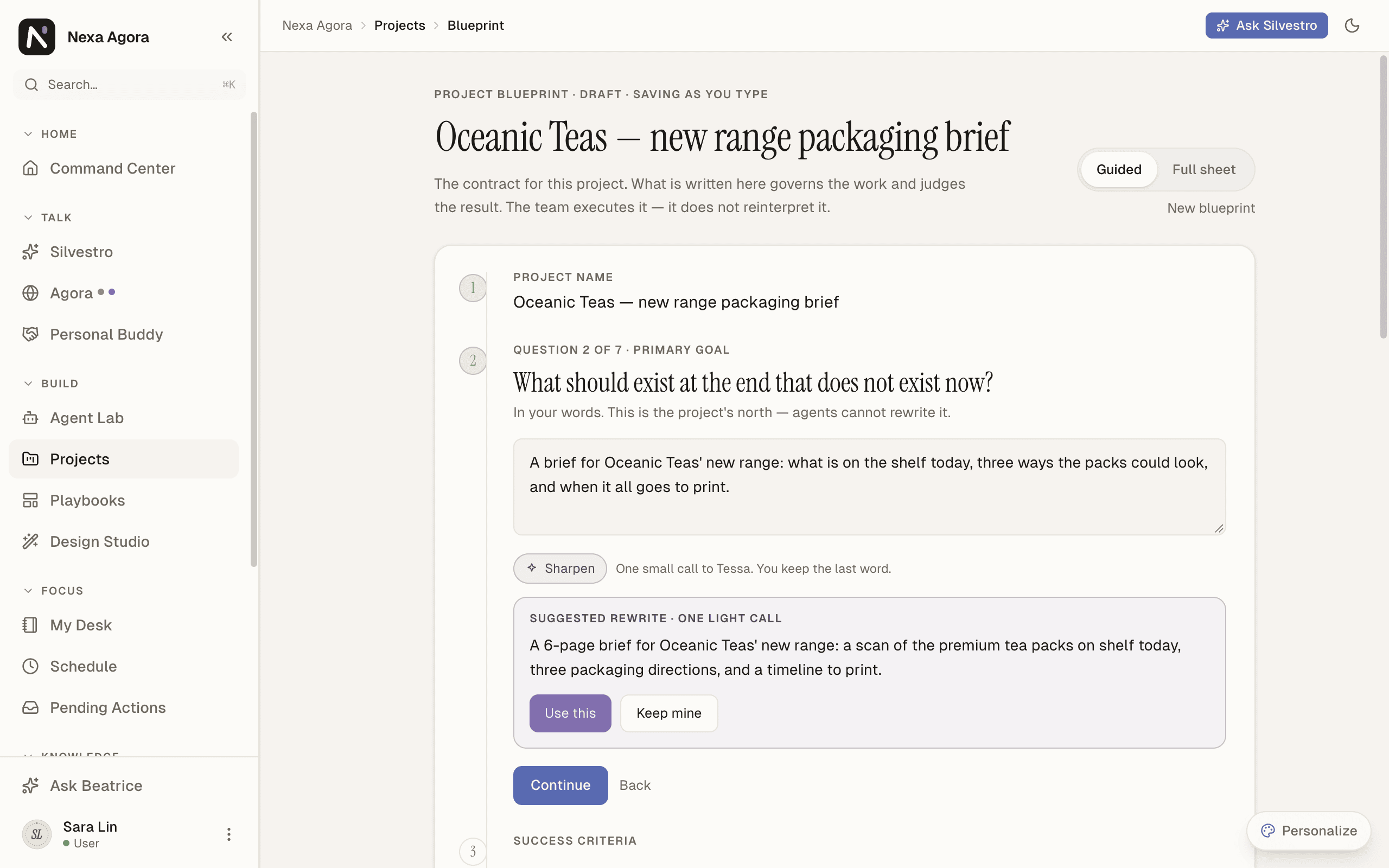Switch to the Full sheet view

coord(1203,169)
